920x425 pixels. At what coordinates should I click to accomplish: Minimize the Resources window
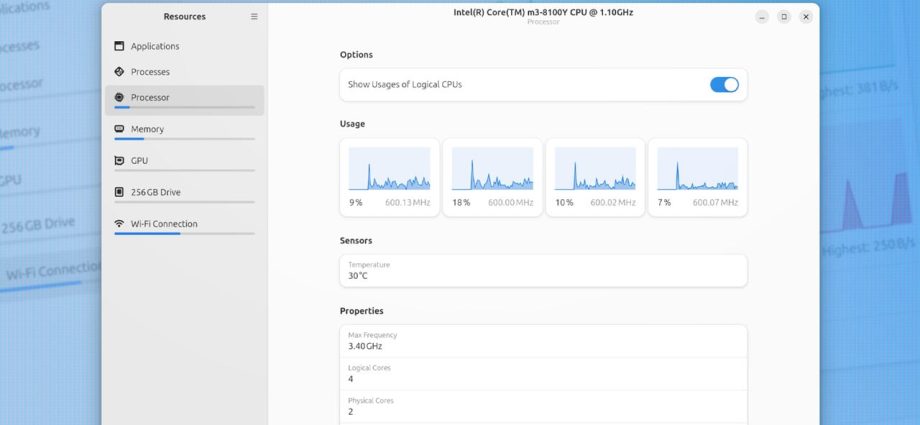click(x=762, y=17)
